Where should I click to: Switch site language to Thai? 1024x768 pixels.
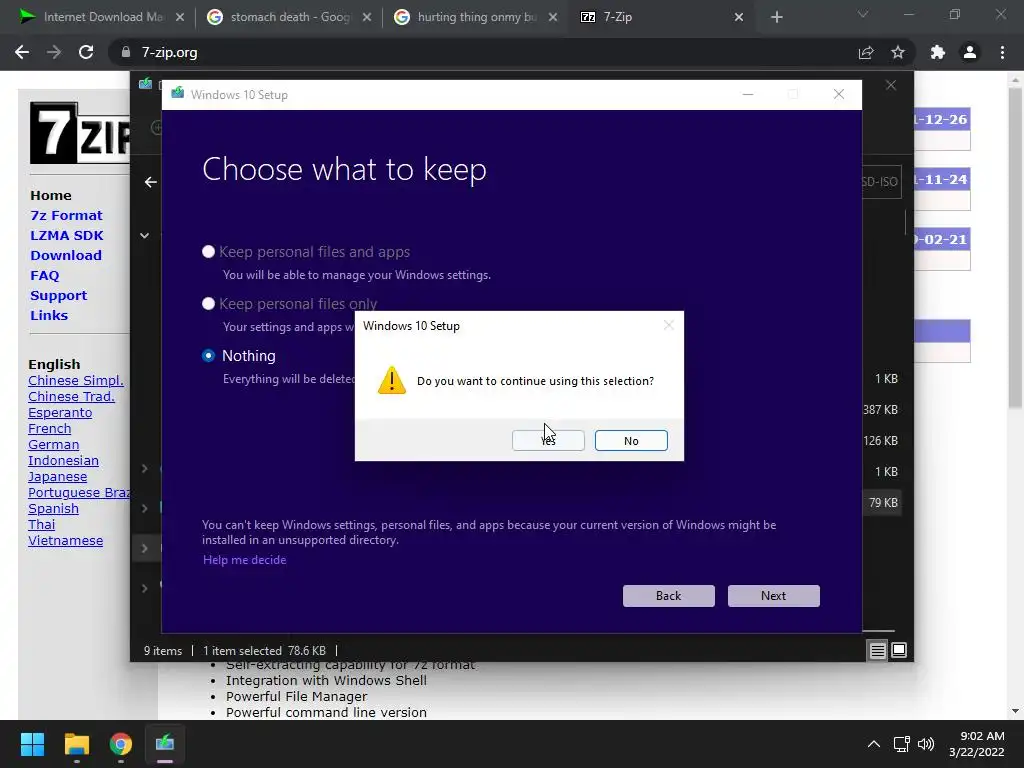pyautogui.click(x=42, y=524)
